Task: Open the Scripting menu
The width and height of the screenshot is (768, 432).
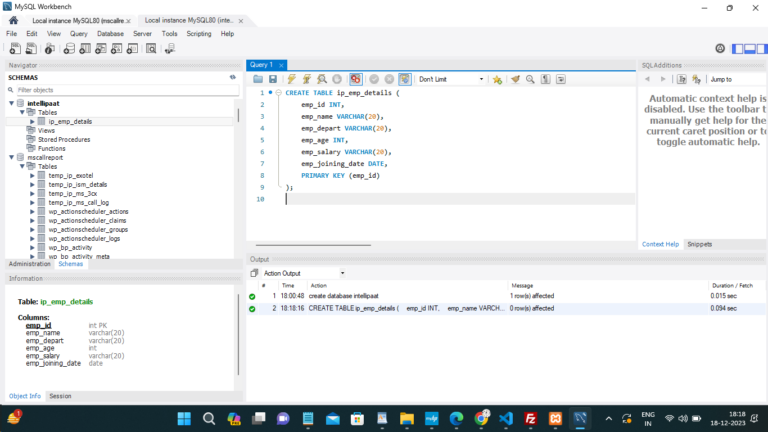Action: (199, 34)
